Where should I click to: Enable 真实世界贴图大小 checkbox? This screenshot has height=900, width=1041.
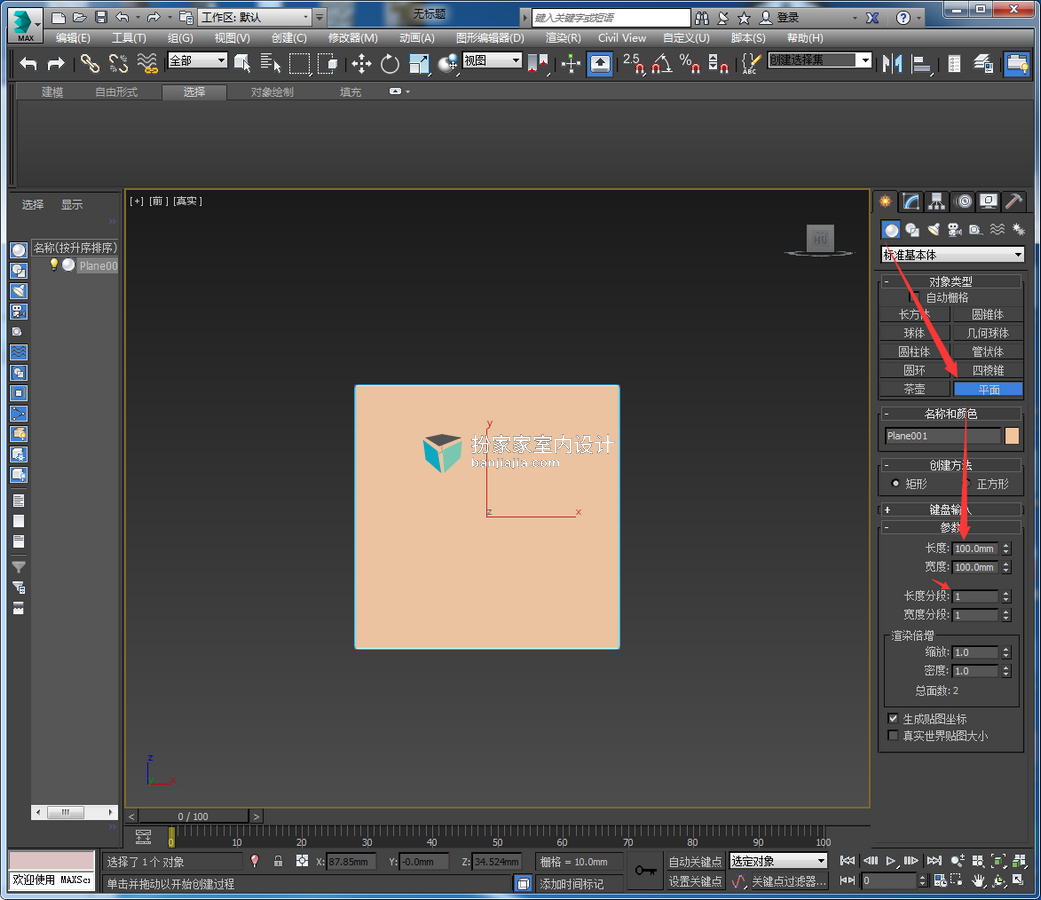tap(894, 735)
